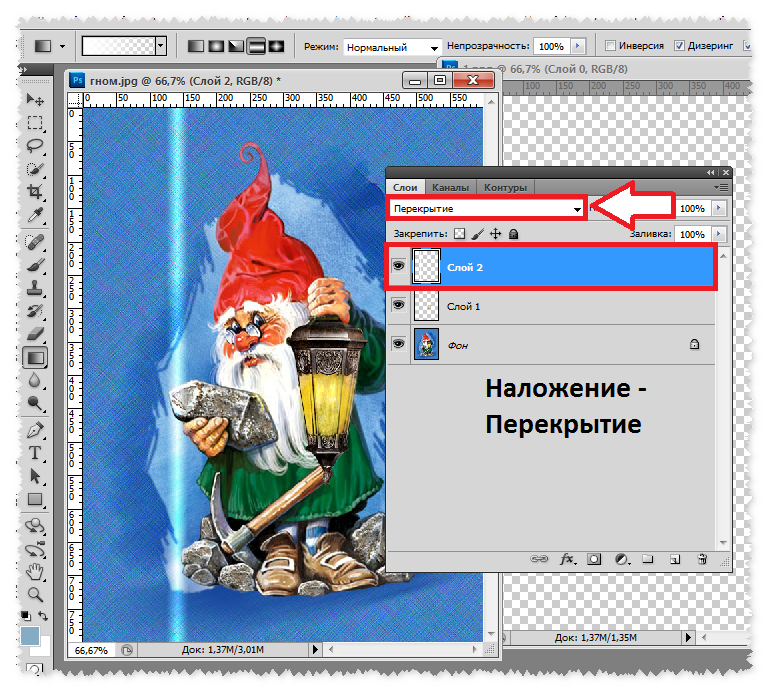The width and height of the screenshot is (769, 692).
Task: Create a new layer
Action: point(675,559)
